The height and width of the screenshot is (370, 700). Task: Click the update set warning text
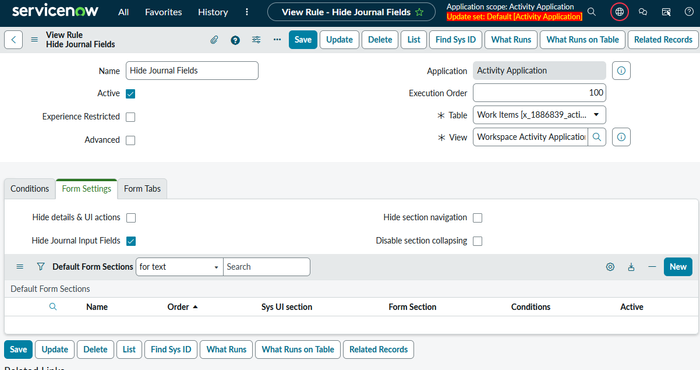[514, 17]
